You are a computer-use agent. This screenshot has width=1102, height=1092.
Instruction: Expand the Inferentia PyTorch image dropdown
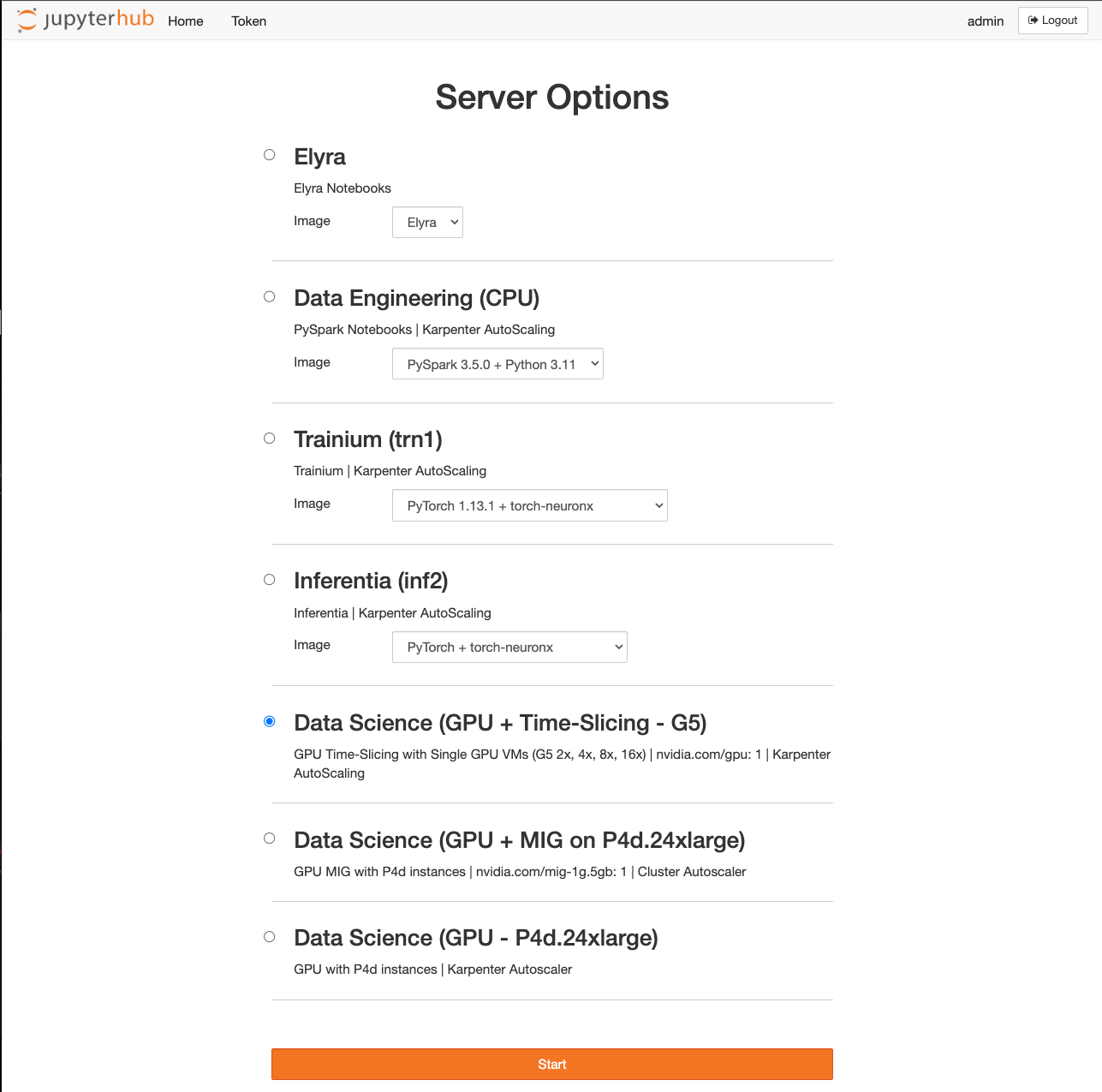coord(509,647)
